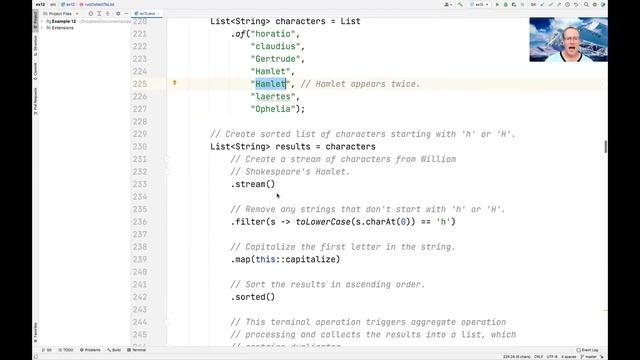Toggle tool window bars icon at bottom-left corner
This screenshot has height=360, width=640.
(36, 357)
